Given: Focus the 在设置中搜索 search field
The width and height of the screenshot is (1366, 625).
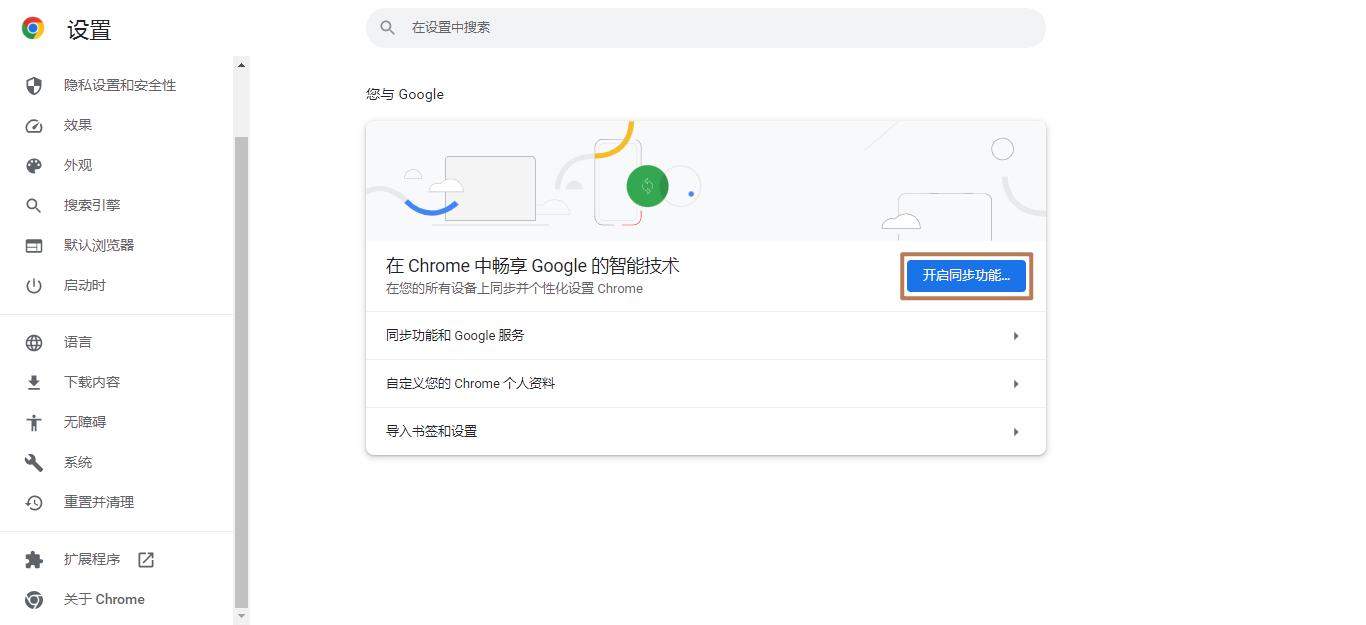Looking at the screenshot, I should 706,28.
